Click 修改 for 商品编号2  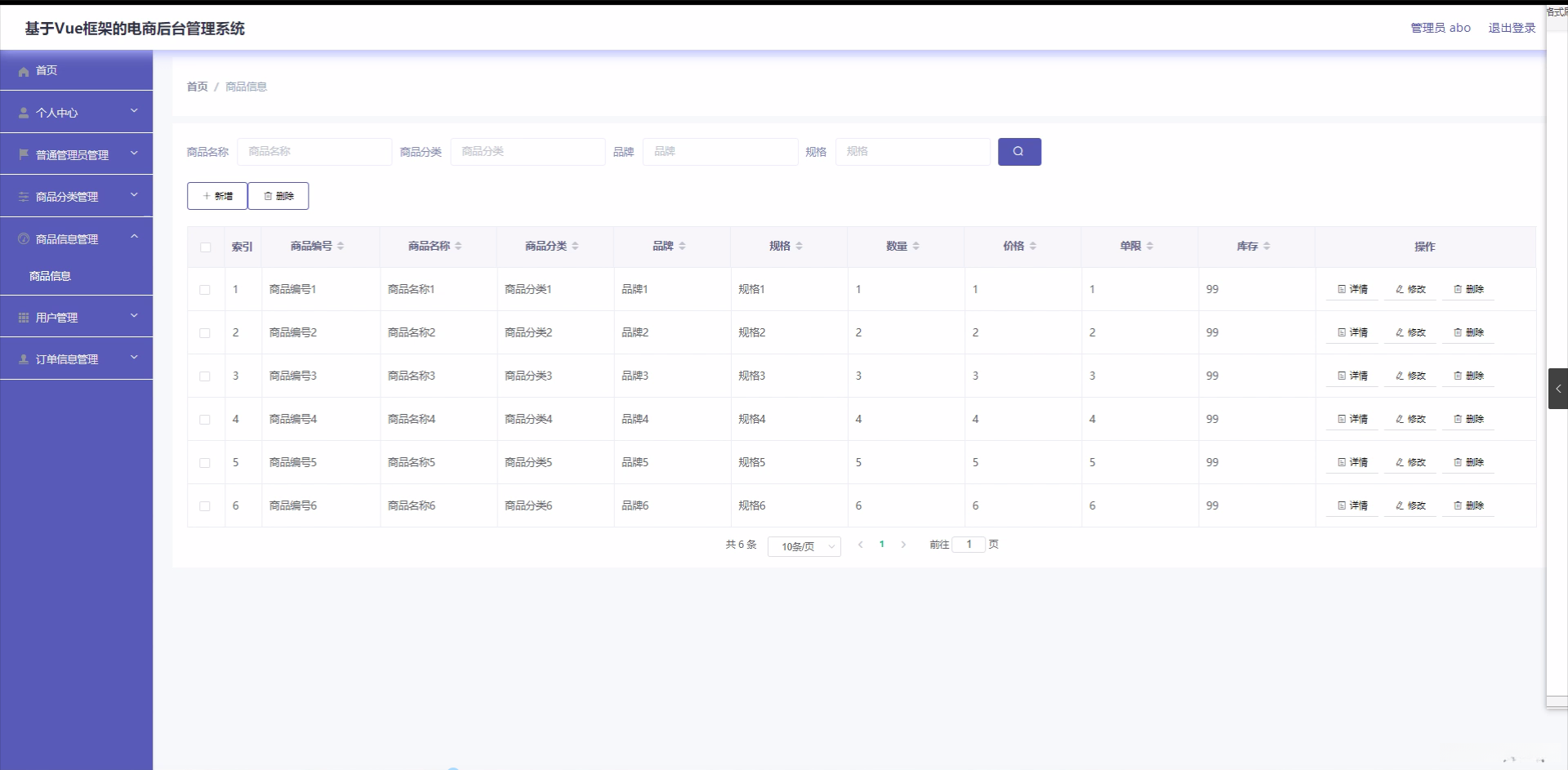point(1410,332)
